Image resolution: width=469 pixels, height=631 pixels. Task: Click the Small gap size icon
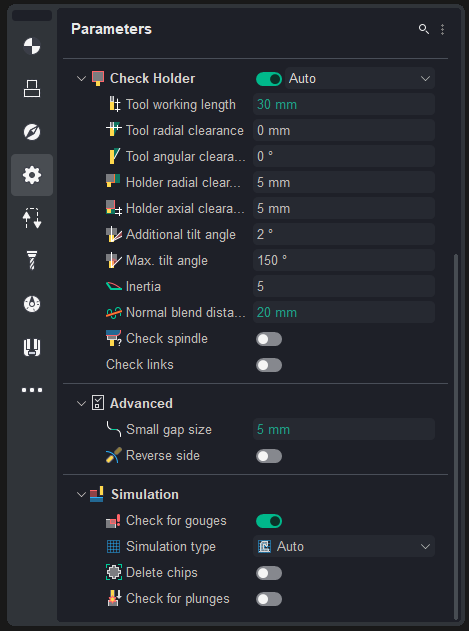coord(114,429)
